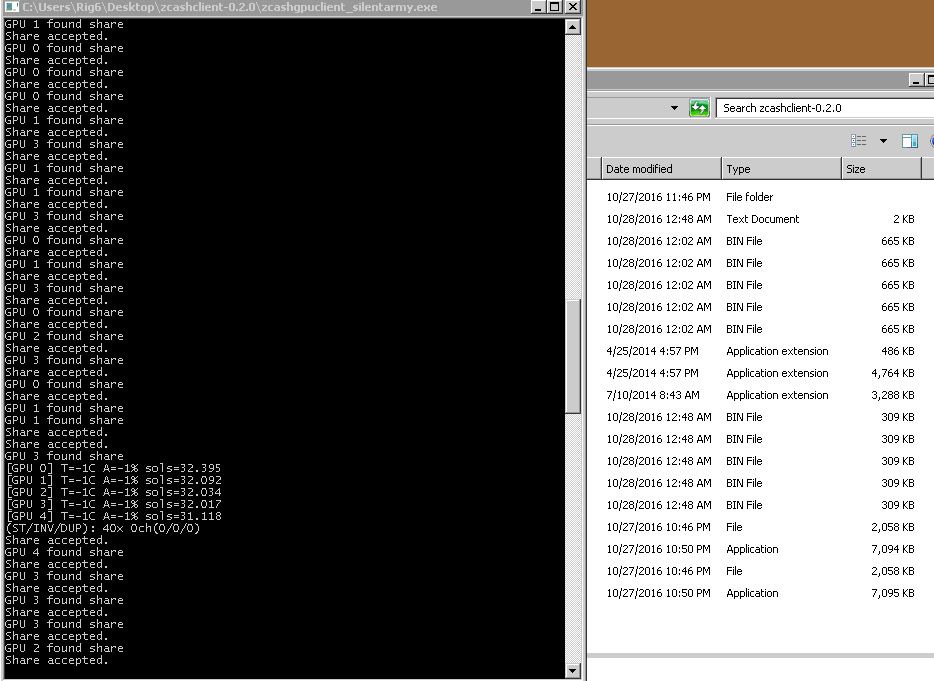Click the green refresh button in Explorer
Image resolution: width=934 pixels, height=681 pixels.
pyautogui.click(x=699, y=108)
